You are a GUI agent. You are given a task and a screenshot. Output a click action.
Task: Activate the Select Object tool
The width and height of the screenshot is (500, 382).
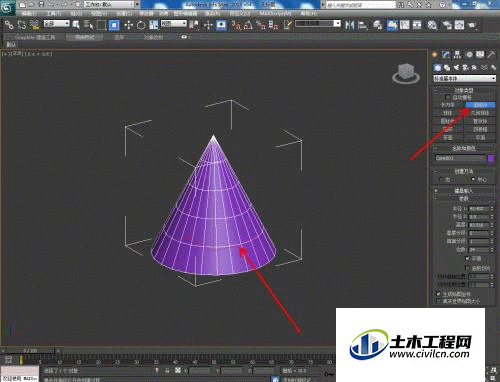click(76, 25)
